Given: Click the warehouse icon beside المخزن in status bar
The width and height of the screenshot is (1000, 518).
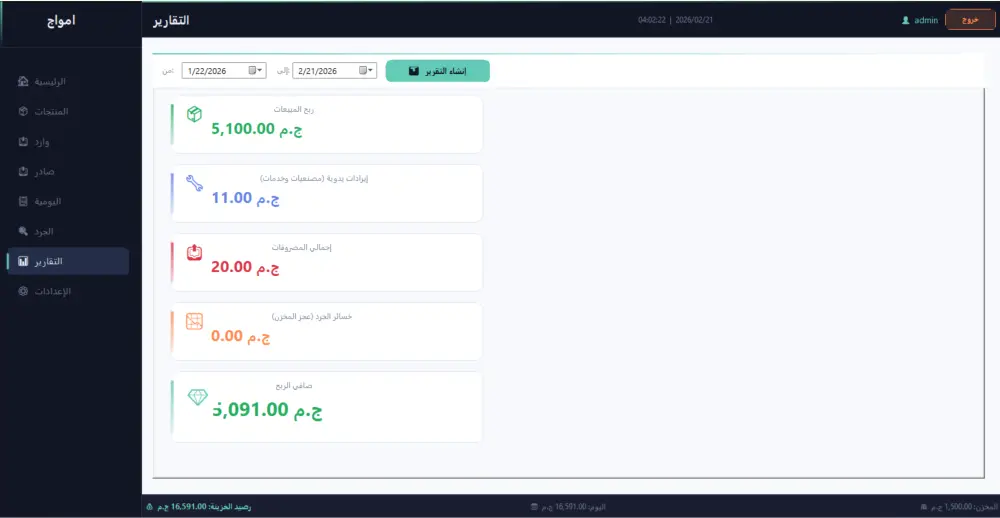Looking at the screenshot, I should click(924, 507).
